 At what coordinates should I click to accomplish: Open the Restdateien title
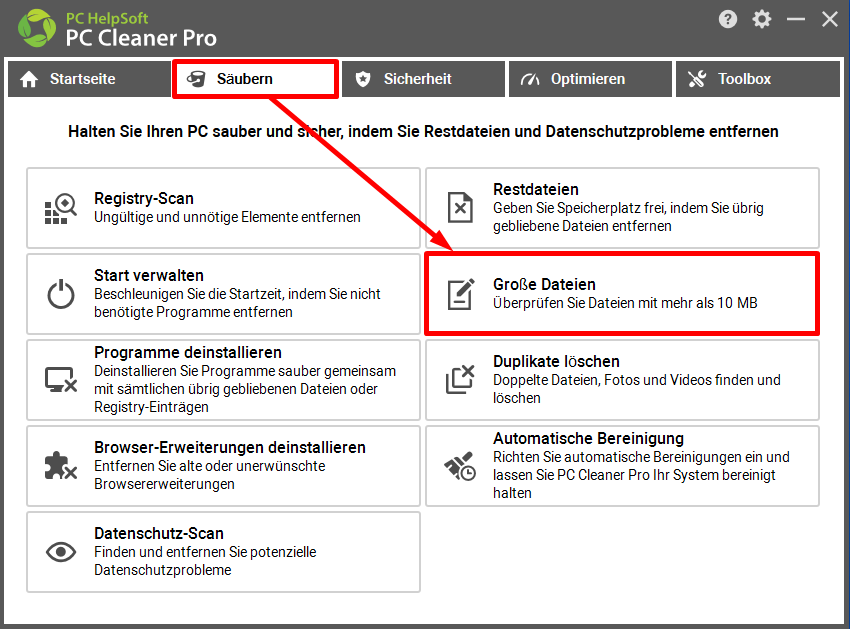[536, 190]
